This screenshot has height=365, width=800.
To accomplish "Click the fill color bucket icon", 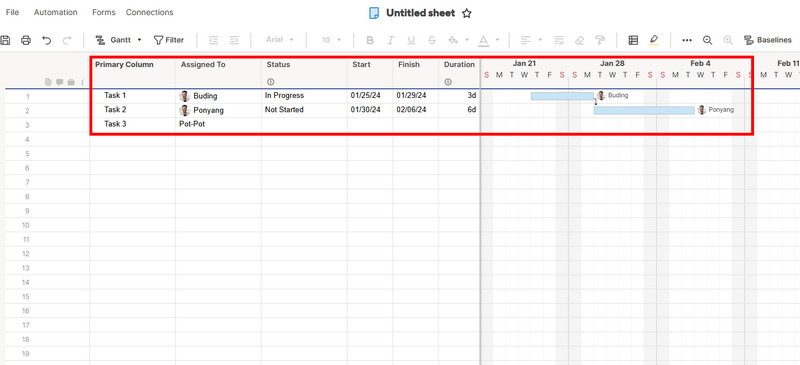I will pos(453,40).
